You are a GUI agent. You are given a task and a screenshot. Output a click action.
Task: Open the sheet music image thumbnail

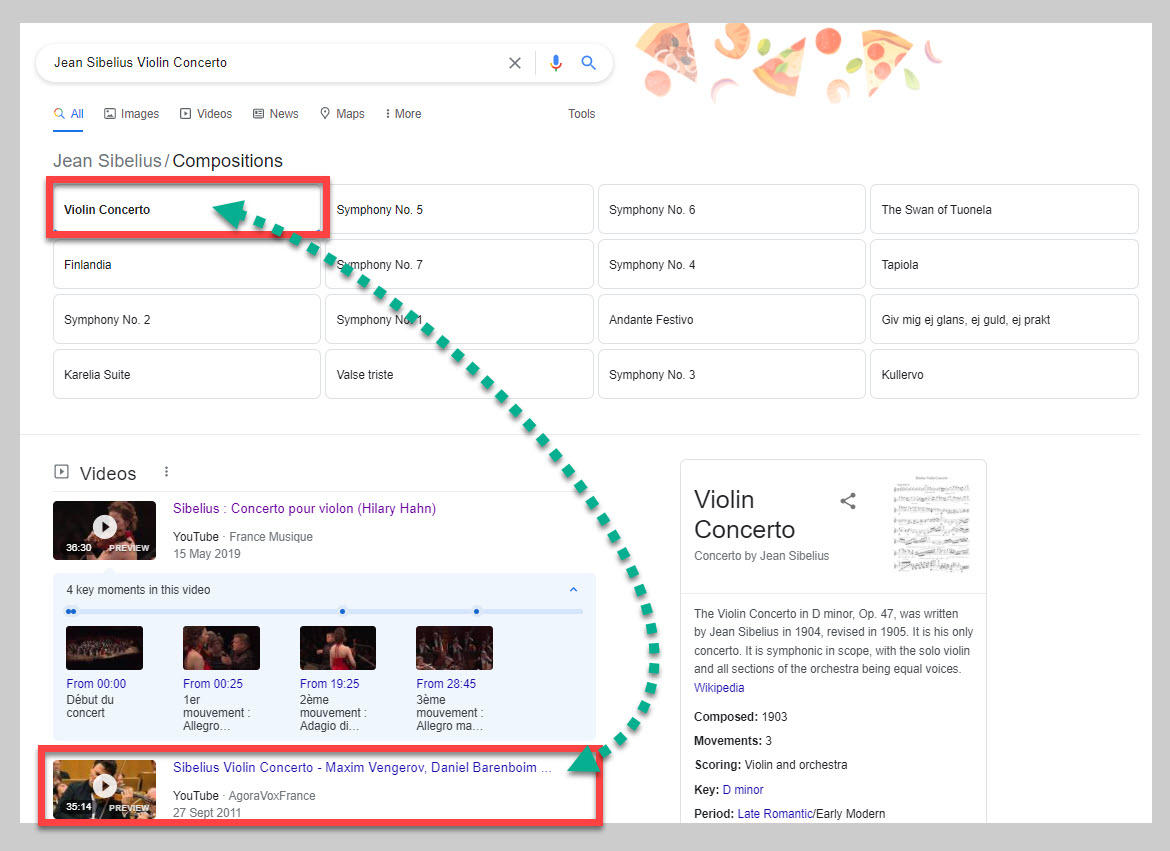pyautogui.click(x=931, y=523)
